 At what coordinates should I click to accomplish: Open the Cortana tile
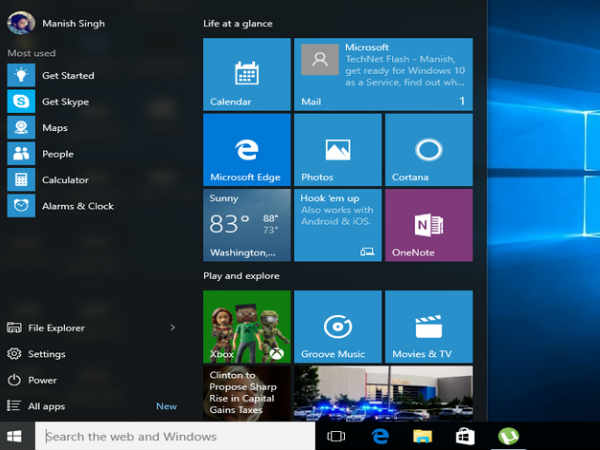coord(428,149)
